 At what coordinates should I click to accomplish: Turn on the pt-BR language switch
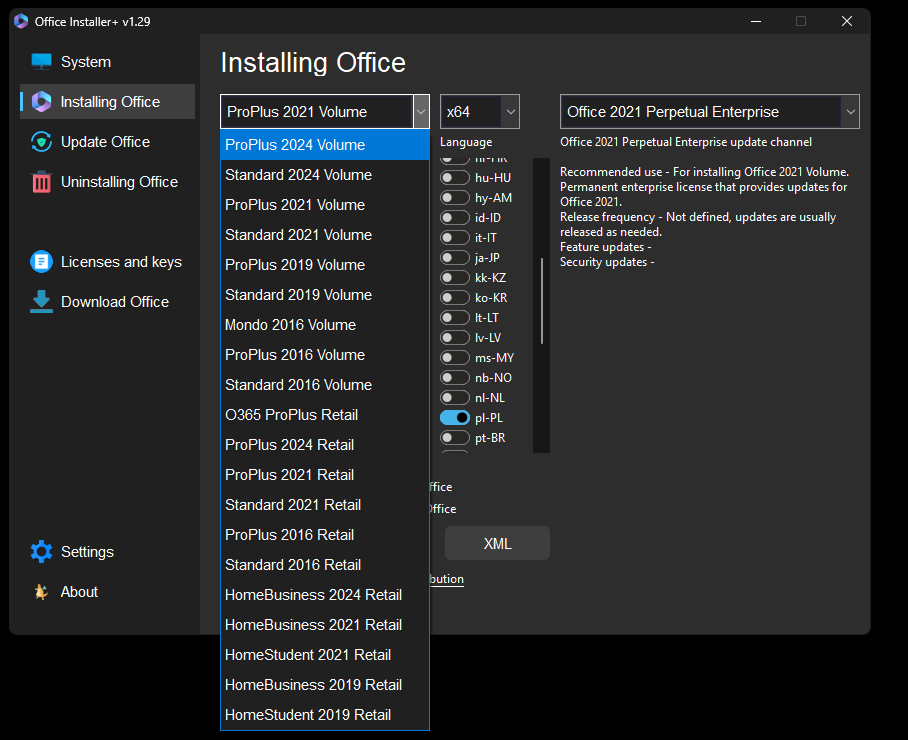[x=455, y=438]
